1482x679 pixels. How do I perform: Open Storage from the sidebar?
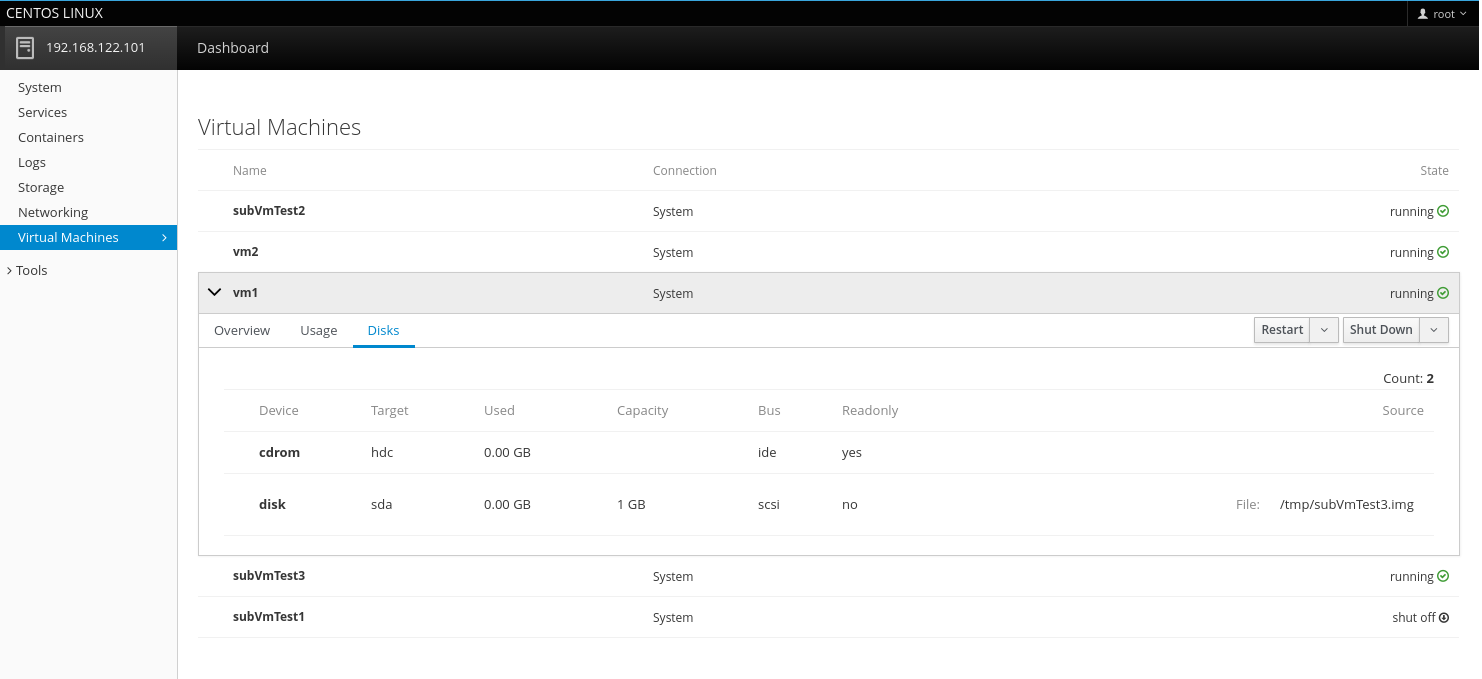tap(41, 187)
